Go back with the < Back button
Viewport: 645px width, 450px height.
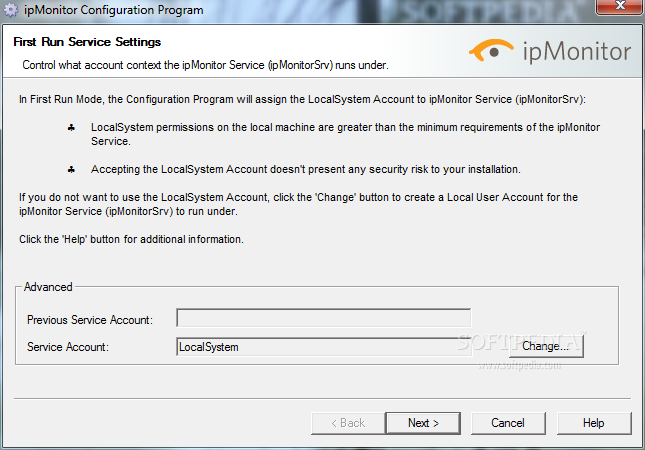348,423
